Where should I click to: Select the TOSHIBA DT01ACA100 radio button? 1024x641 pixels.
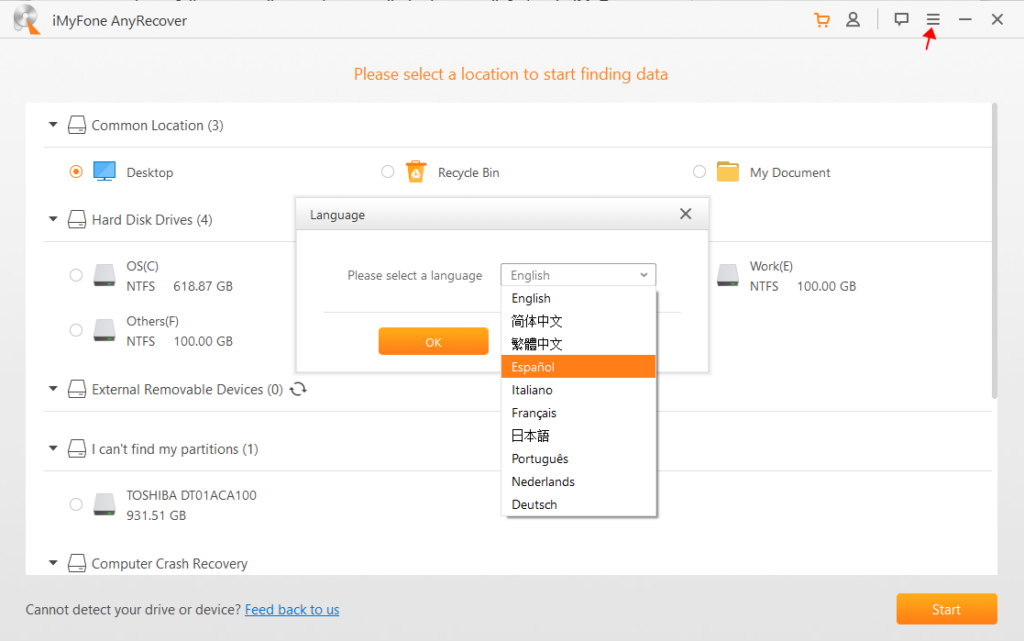click(76, 505)
